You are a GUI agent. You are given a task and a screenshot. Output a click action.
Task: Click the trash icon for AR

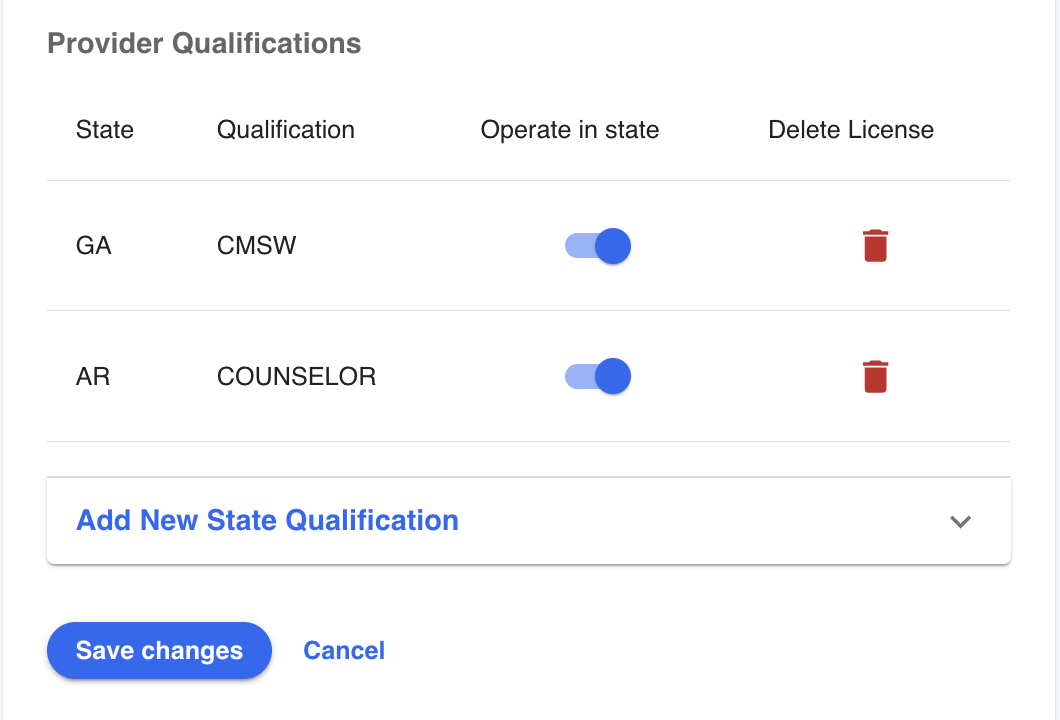pos(875,376)
